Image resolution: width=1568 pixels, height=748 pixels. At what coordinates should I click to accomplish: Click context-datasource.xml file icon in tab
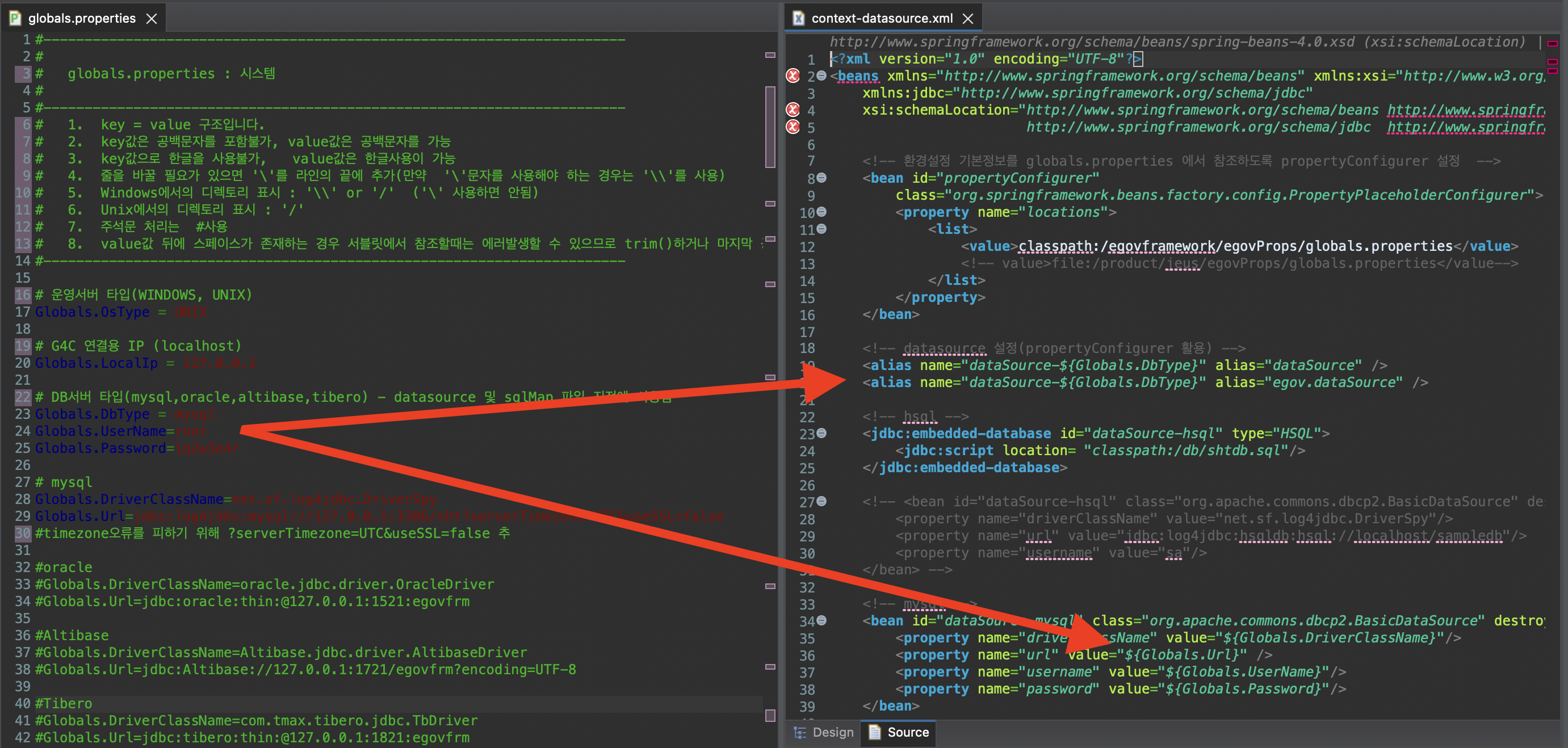coord(799,18)
